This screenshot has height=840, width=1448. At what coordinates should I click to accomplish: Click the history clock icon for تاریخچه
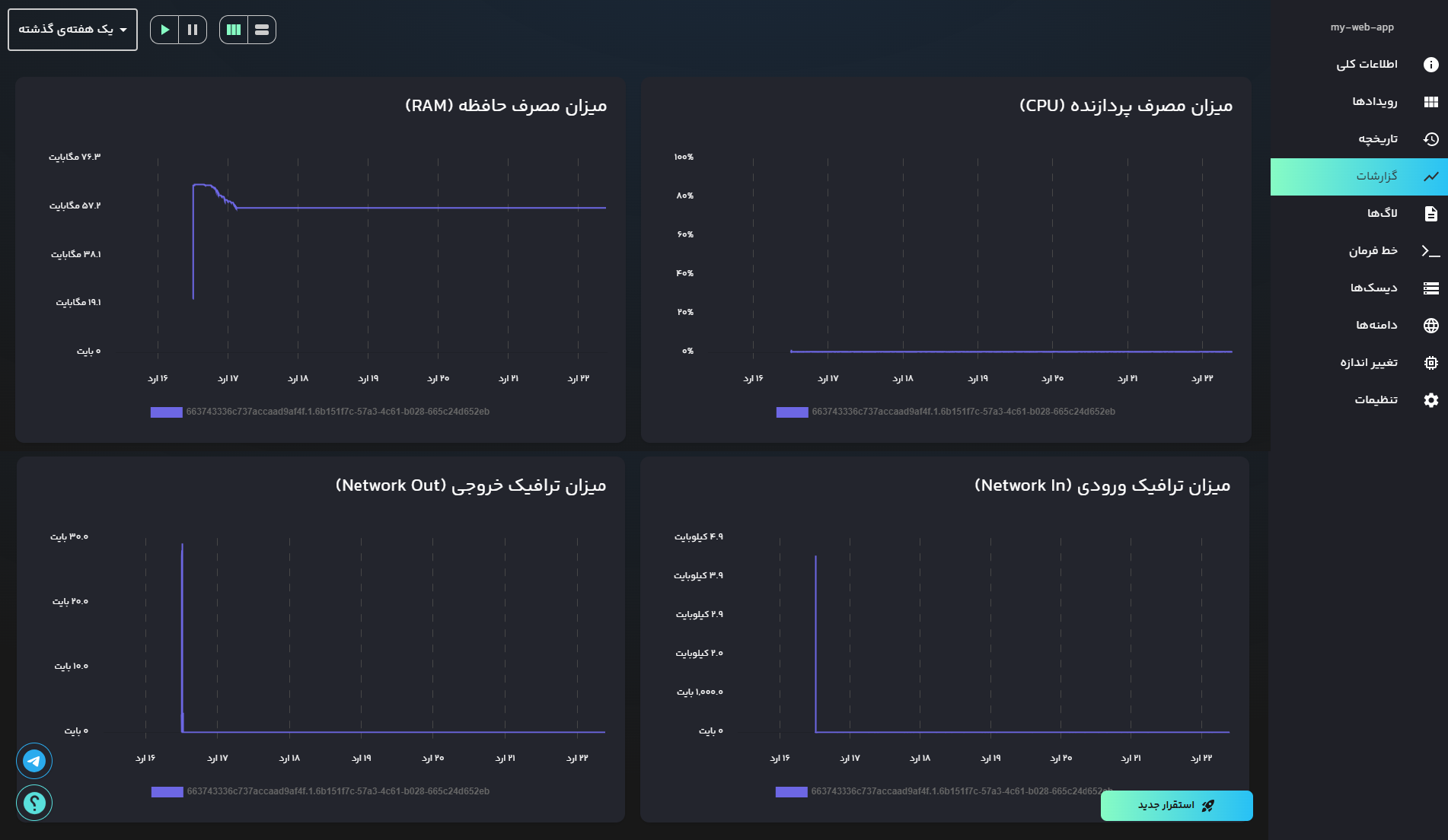pyautogui.click(x=1431, y=139)
